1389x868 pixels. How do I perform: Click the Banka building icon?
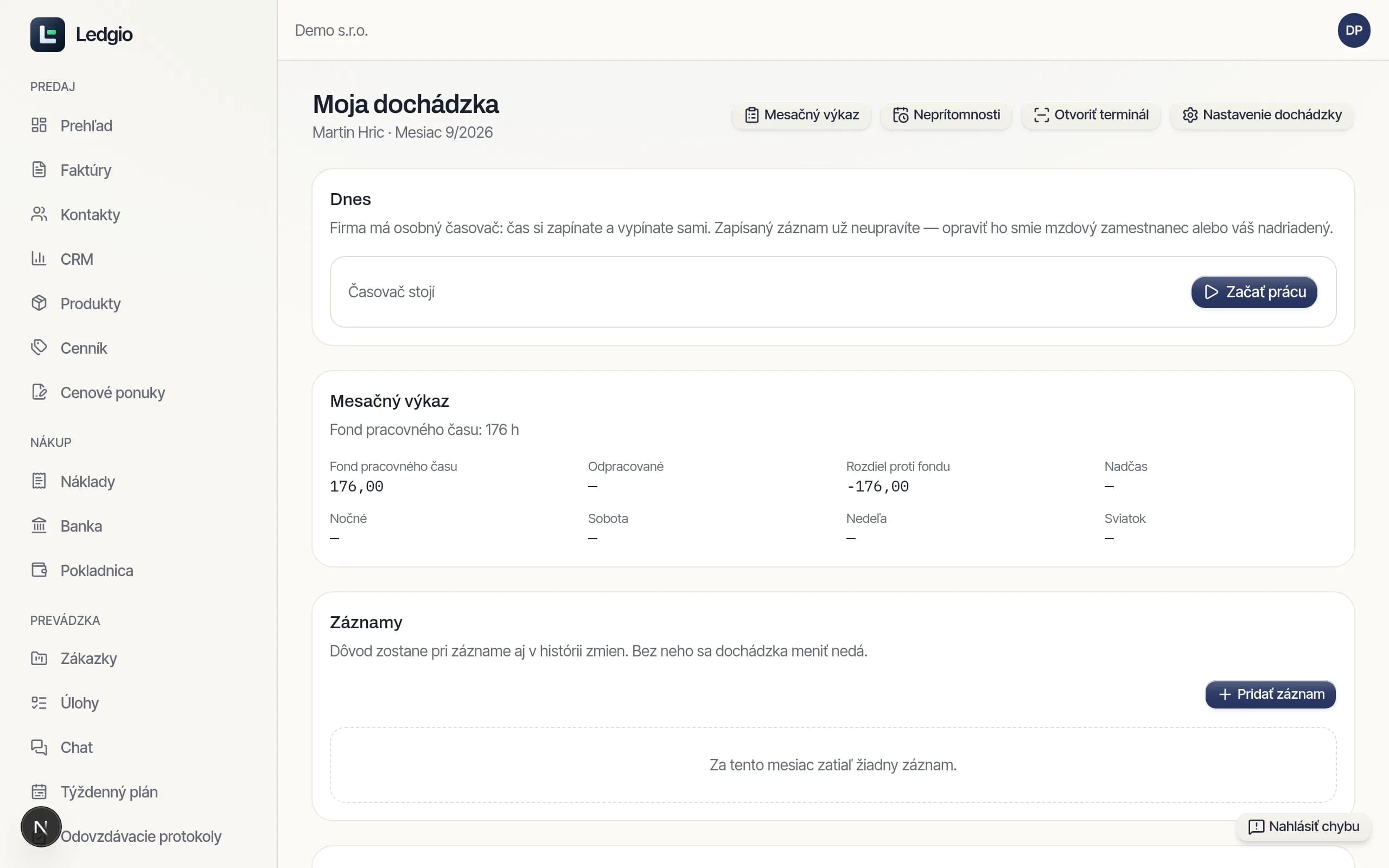(39, 525)
